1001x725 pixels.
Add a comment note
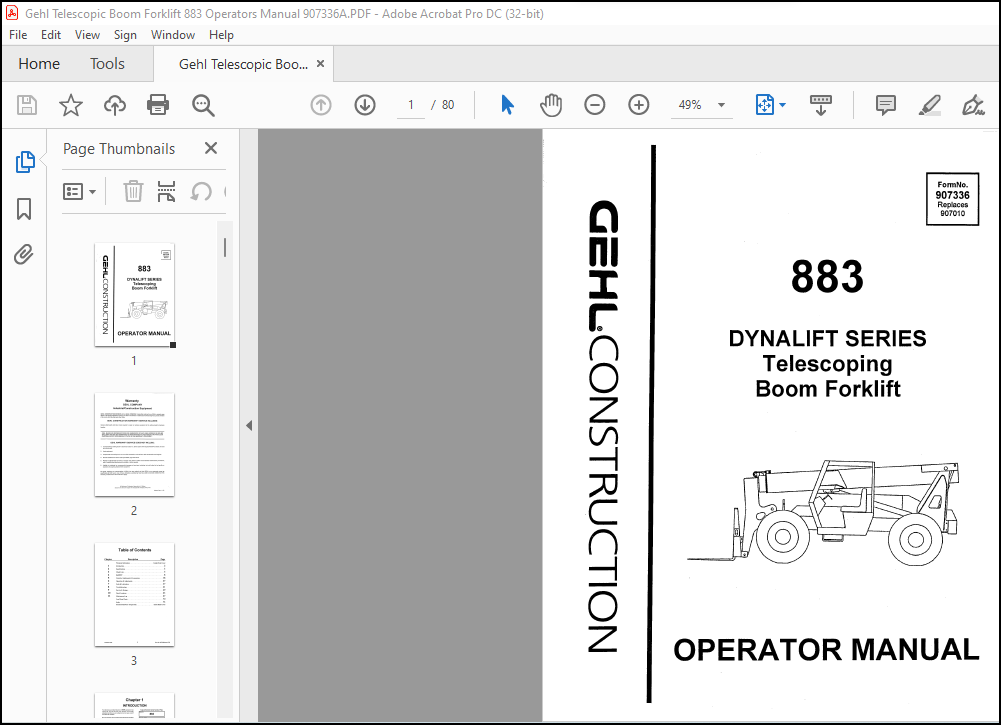885,105
